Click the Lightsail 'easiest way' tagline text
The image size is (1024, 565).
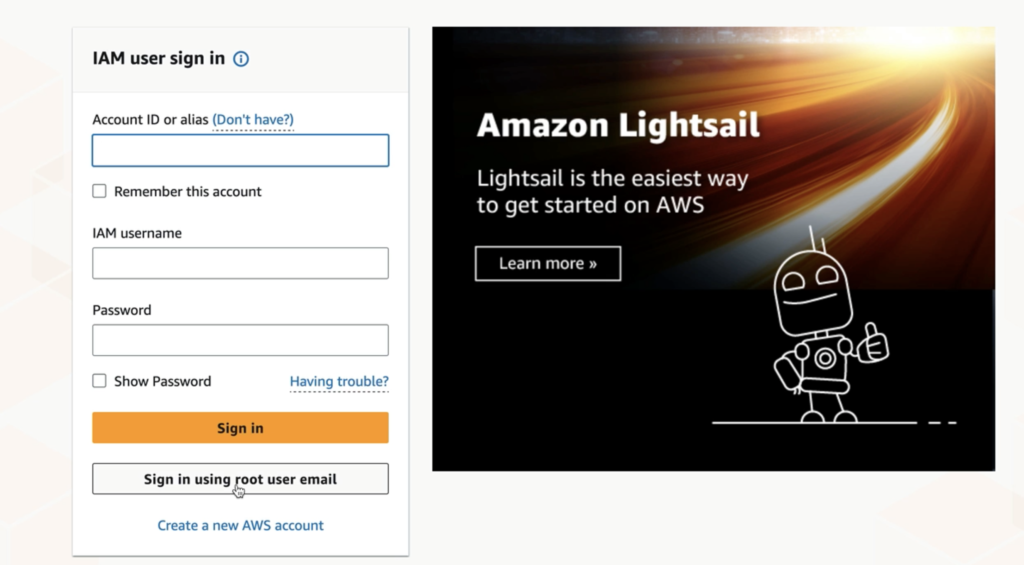click(x=613, y=191)
